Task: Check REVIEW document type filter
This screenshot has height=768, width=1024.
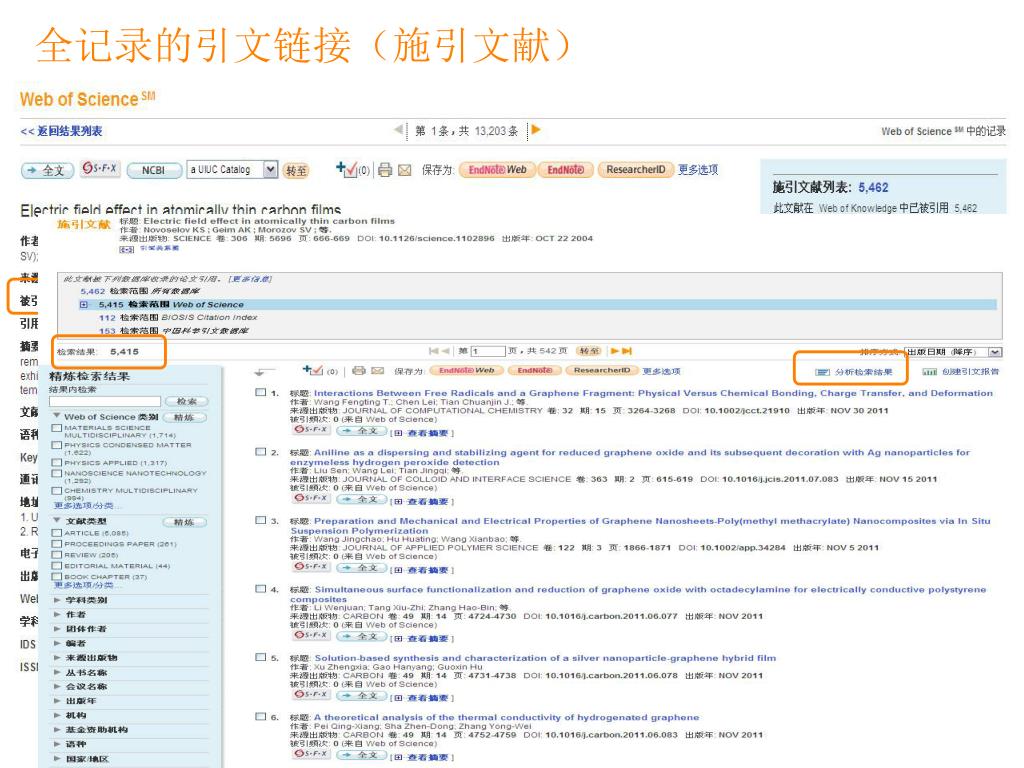Action: (x=57, y=555)
